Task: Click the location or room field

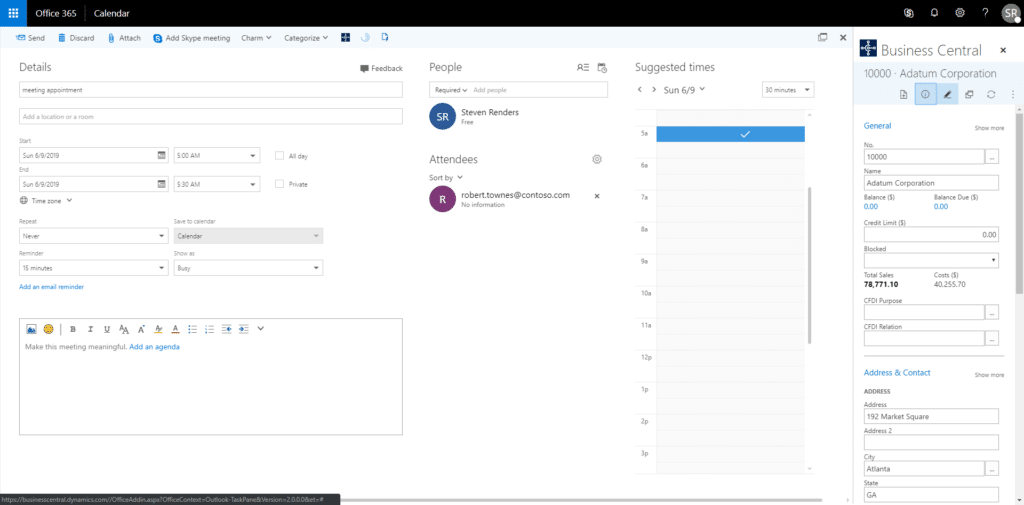Action: [x=211, y=116]
